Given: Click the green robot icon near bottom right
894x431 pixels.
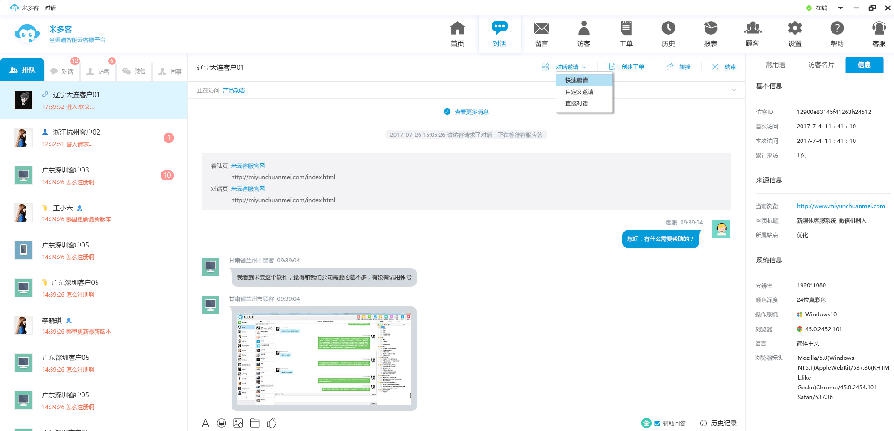Looking at the screenshot, I should tap(647, 423).
